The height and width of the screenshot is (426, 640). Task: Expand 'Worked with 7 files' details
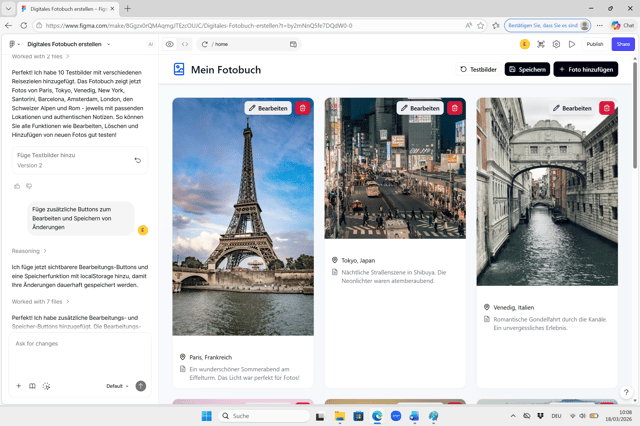[40, 302]
